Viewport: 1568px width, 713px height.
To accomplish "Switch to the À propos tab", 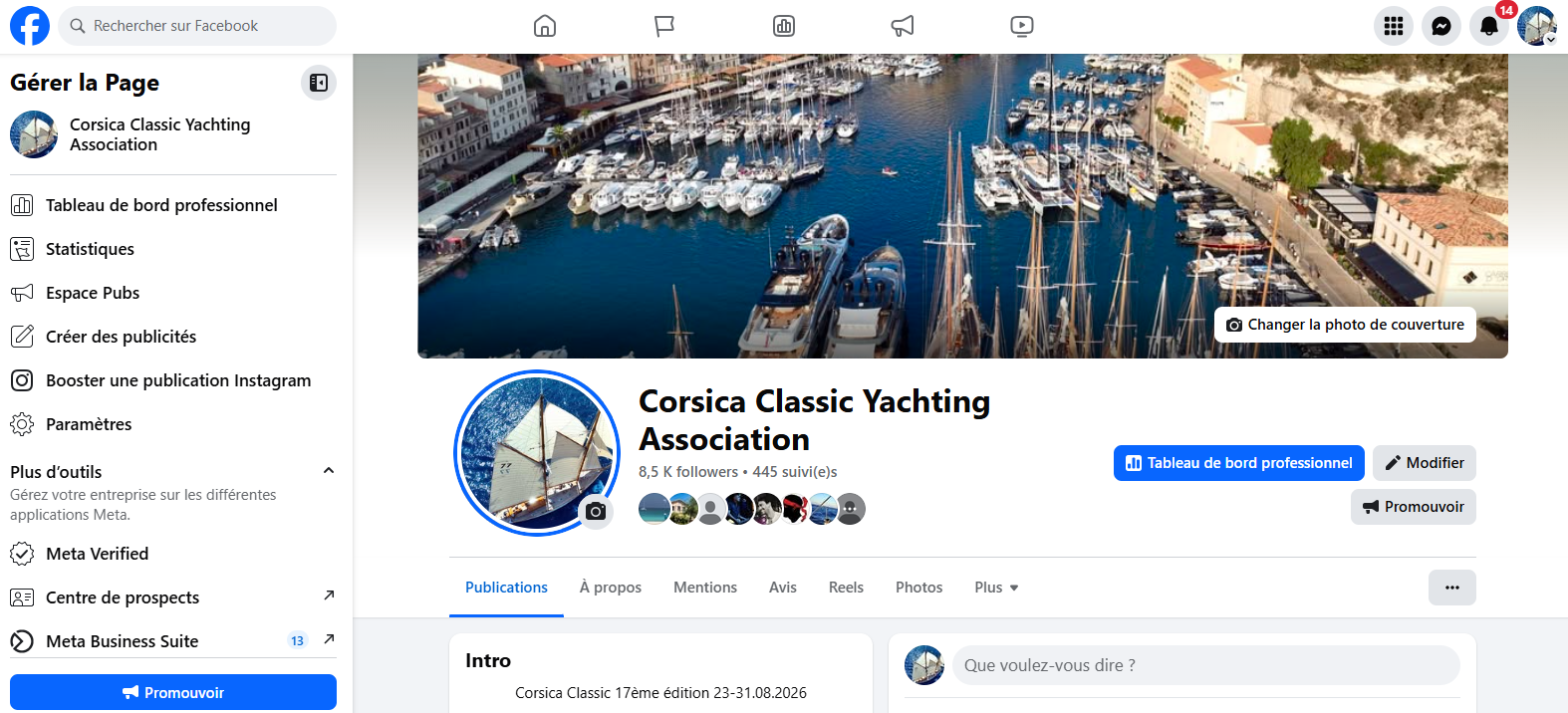I will (x=611, y=588).
